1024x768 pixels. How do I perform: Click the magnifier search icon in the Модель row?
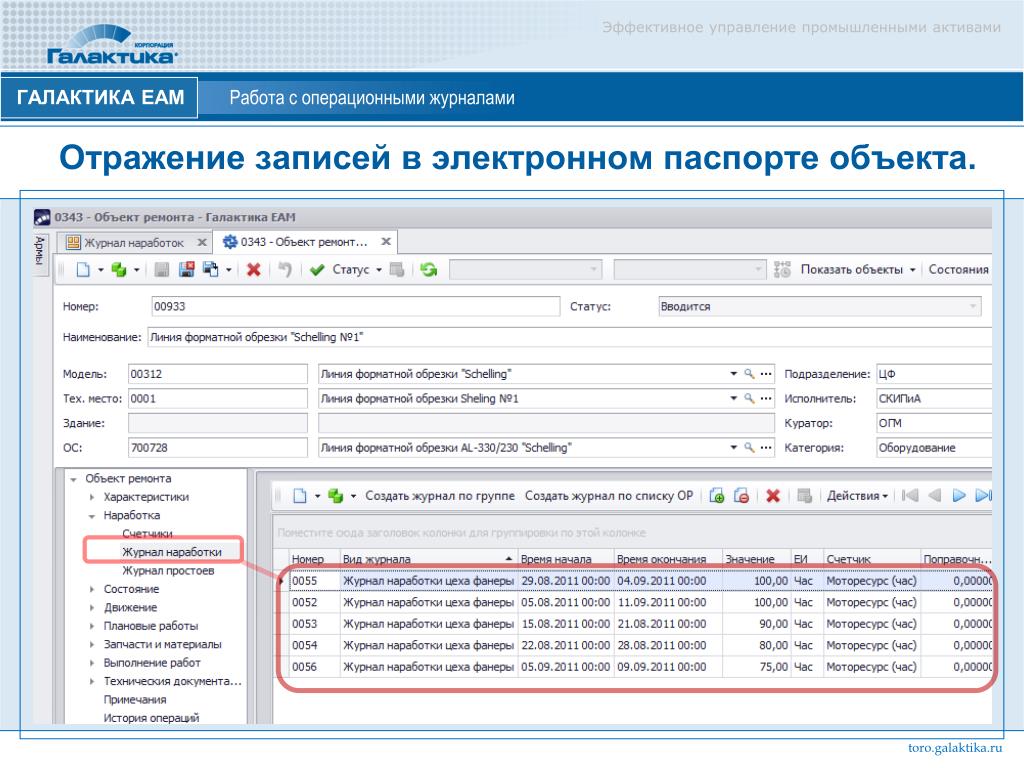point(749,374)
